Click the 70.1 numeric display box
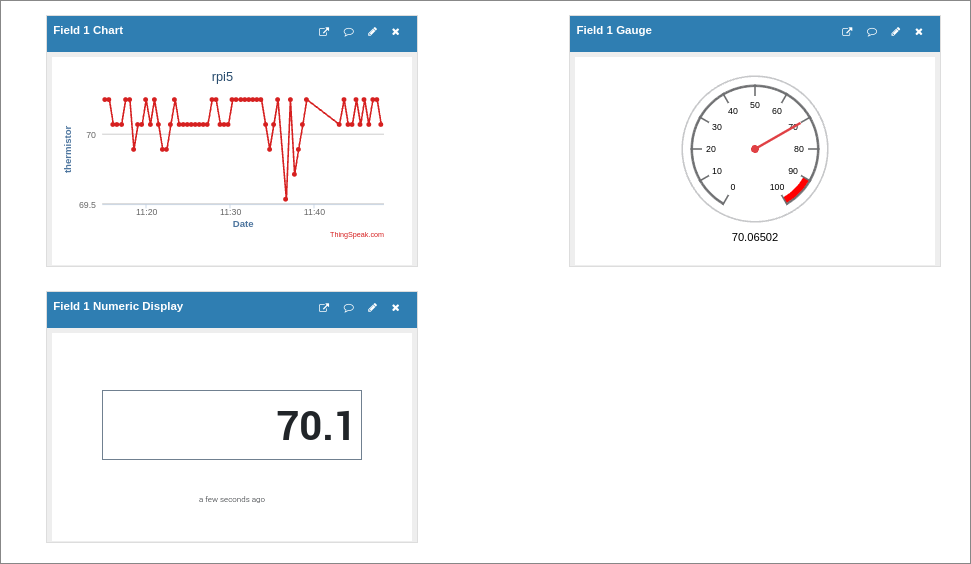Viewport: 971px width, 564px height. pos(232,425)
